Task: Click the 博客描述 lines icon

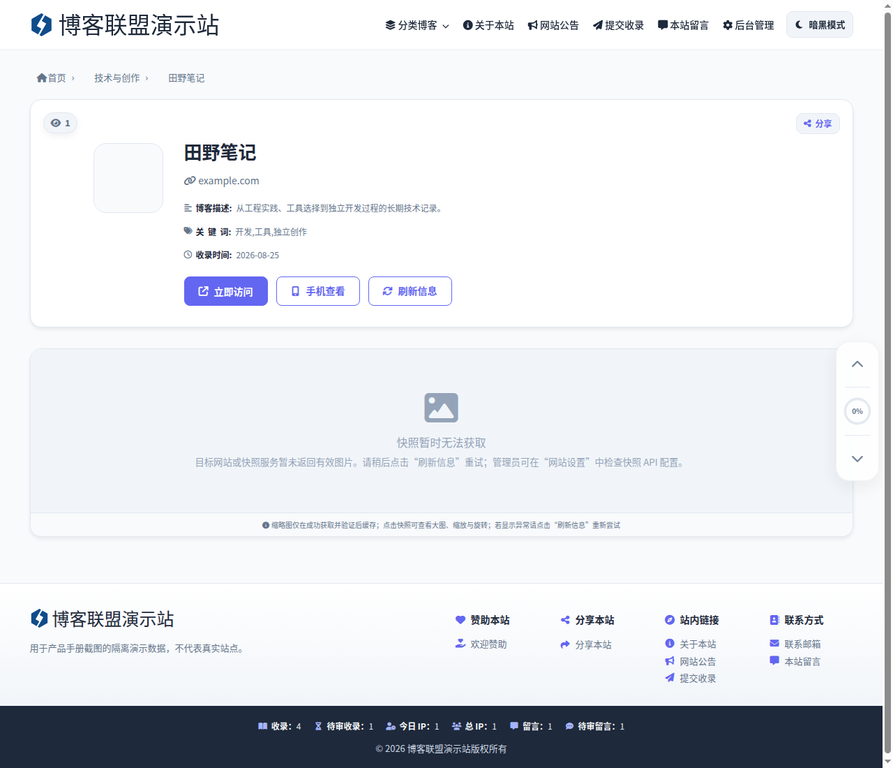Action: (188, 208)
